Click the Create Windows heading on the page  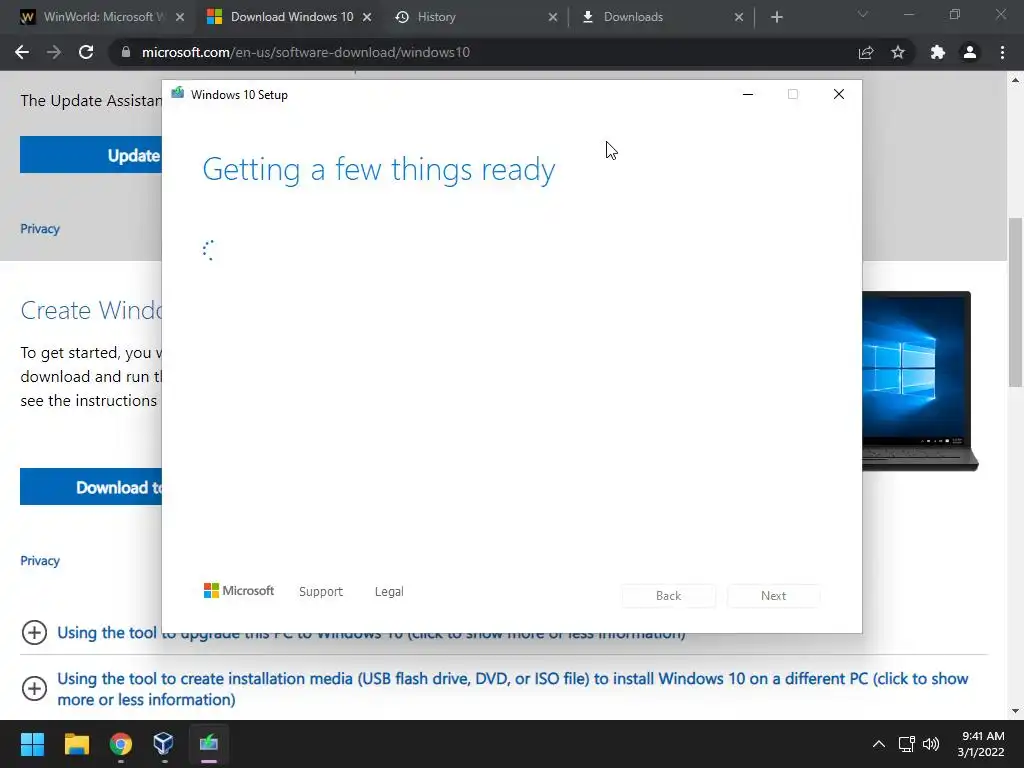click(x=91, y=310)
